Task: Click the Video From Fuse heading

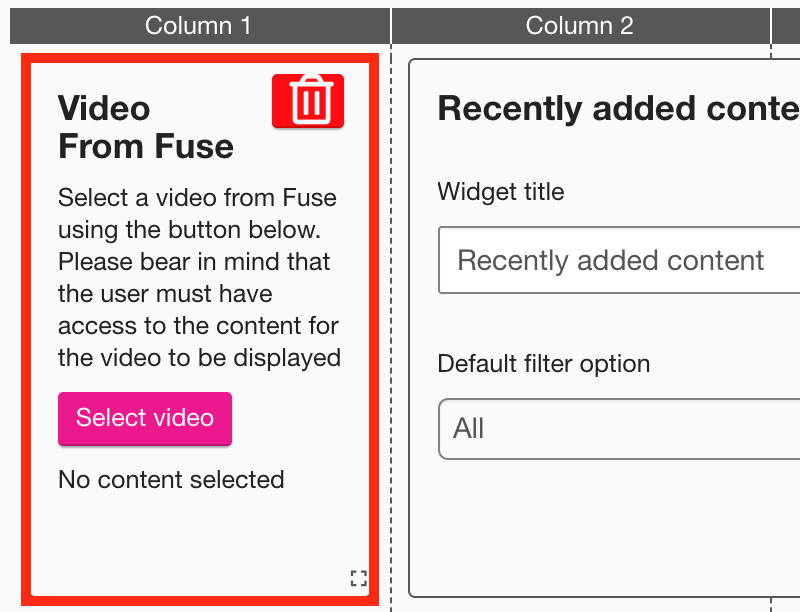Action: click(146, 127)
